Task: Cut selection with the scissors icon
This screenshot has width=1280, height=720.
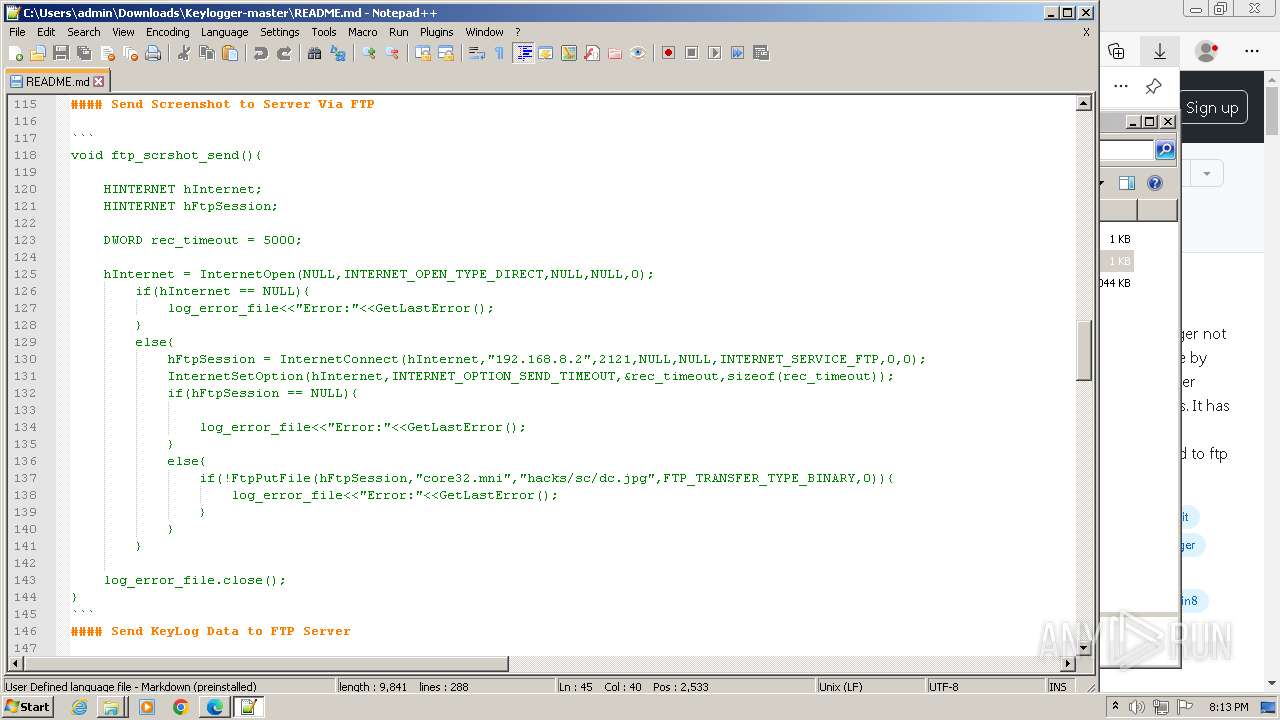Action: pos(184,53)
